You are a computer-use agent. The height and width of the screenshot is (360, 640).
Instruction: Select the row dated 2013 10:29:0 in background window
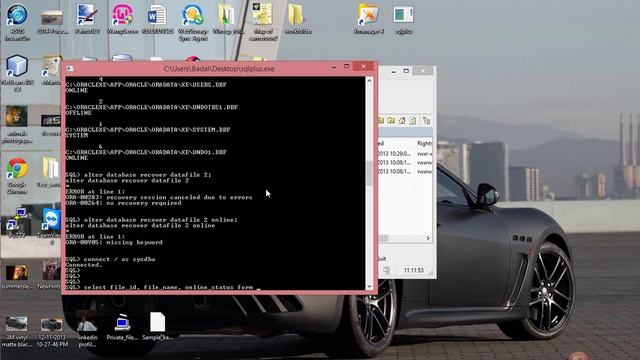pyautogui.click(x=405, y=154)
